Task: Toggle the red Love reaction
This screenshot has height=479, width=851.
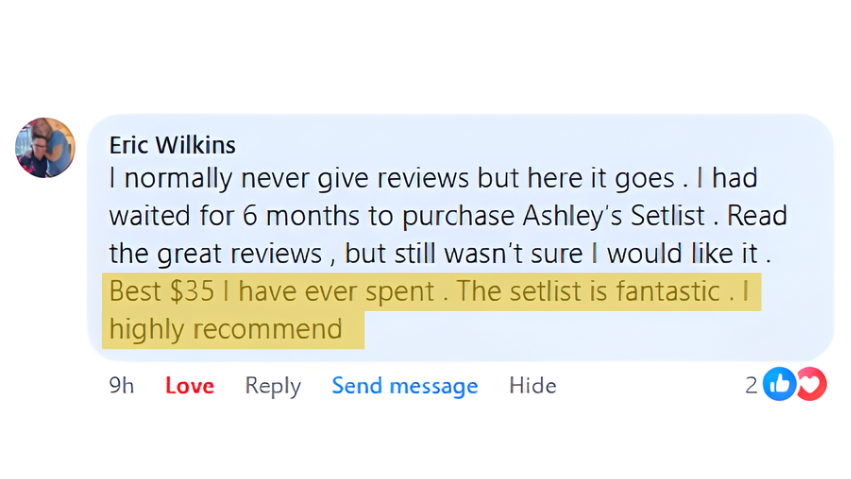Action: click(x=189, y=386)
